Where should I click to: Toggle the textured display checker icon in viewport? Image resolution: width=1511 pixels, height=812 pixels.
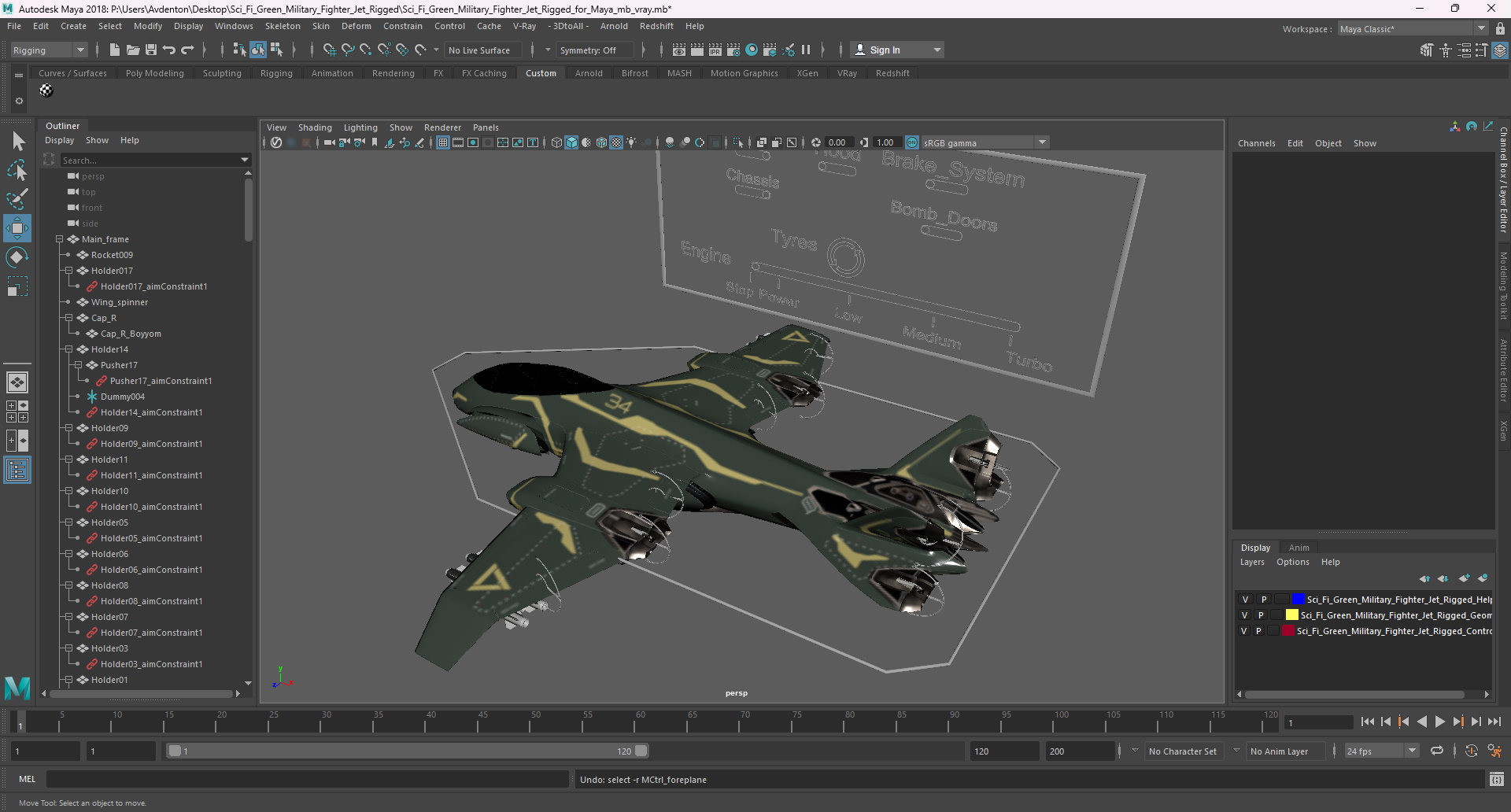(x=616, y=142)
